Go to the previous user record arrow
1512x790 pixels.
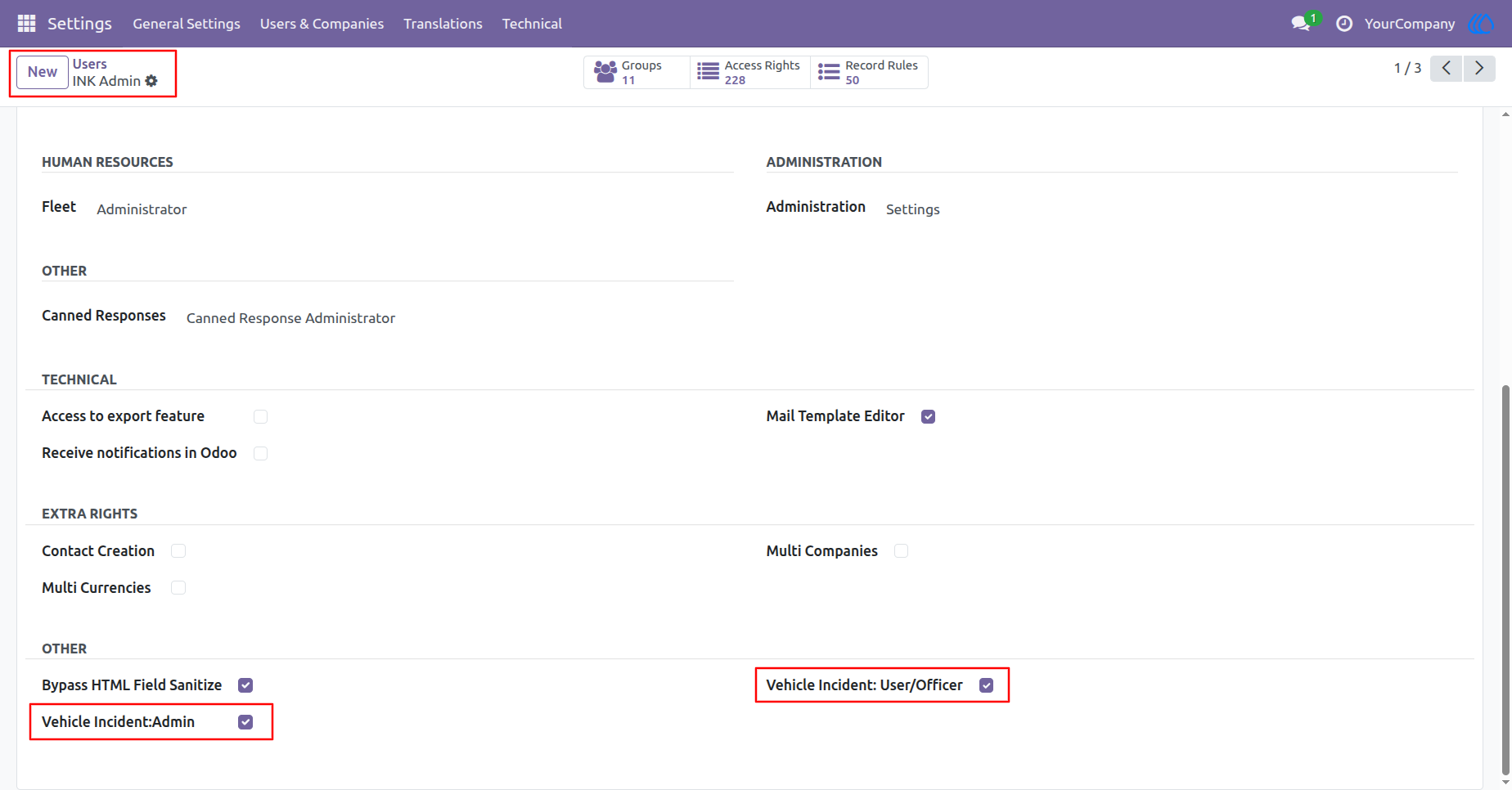coord(1447,69)
